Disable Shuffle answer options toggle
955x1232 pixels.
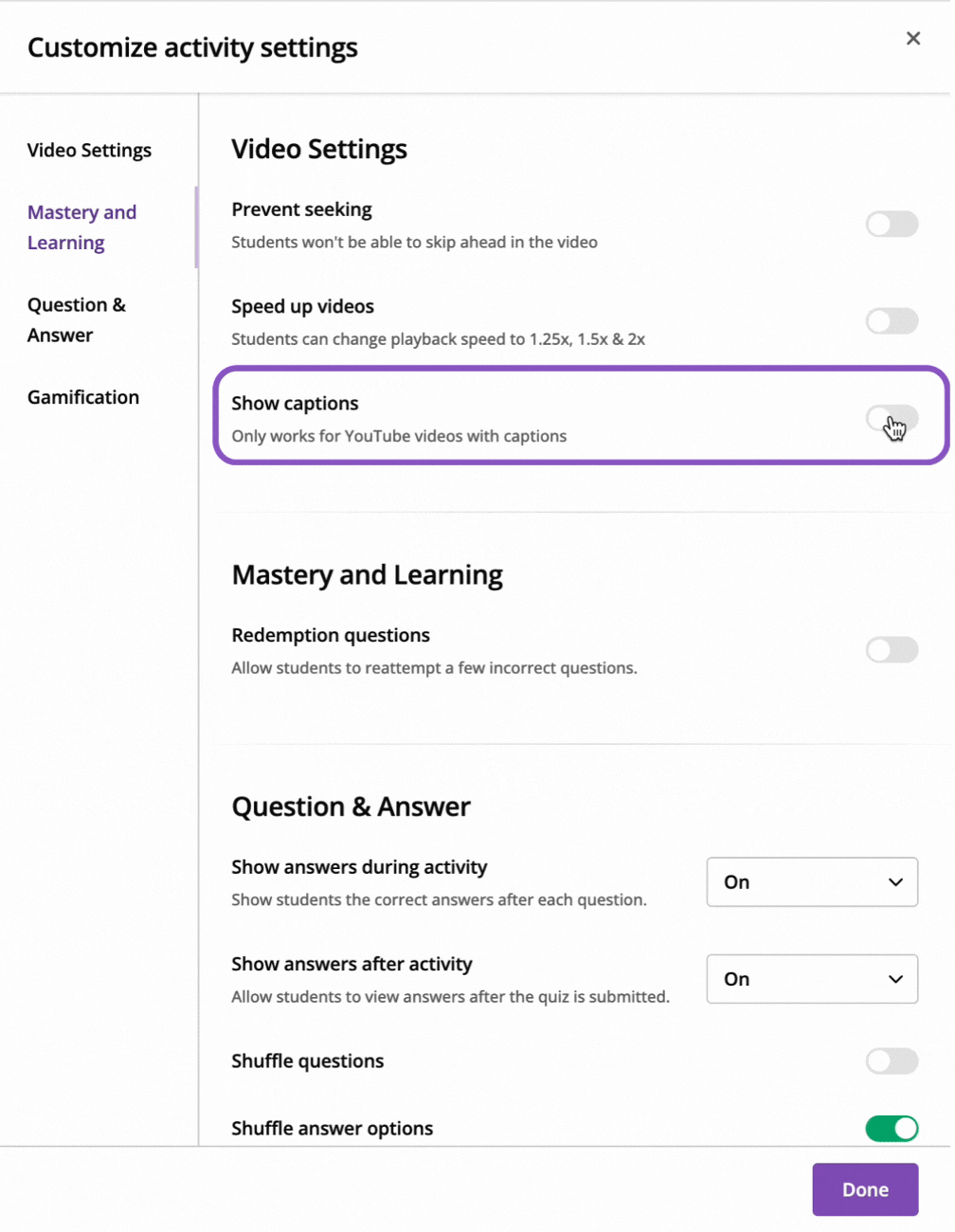pos(892,1129)
